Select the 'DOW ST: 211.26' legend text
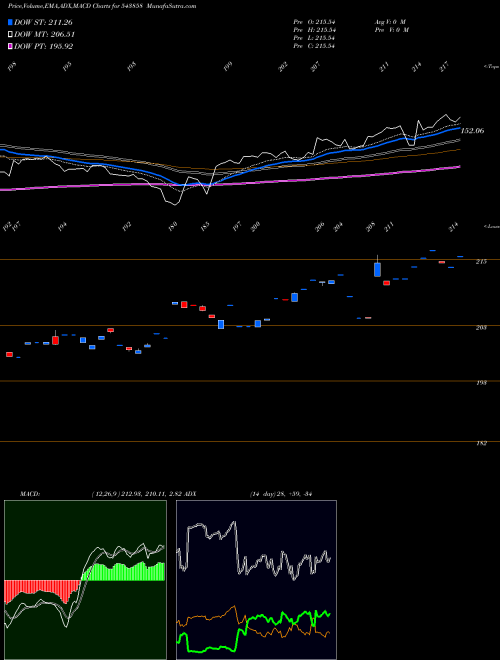The width and height of the screenshot is (500, 660). 43,22
